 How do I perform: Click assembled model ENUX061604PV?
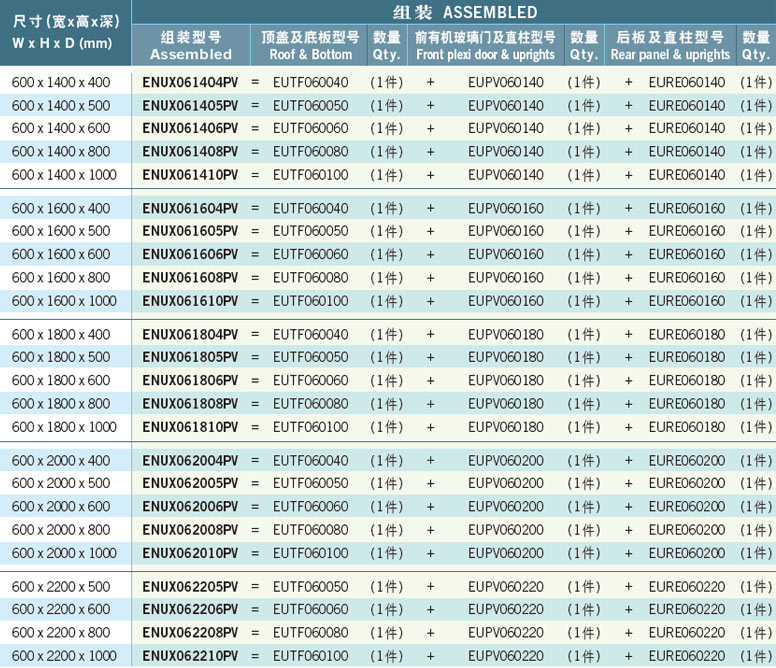[190, 208]
